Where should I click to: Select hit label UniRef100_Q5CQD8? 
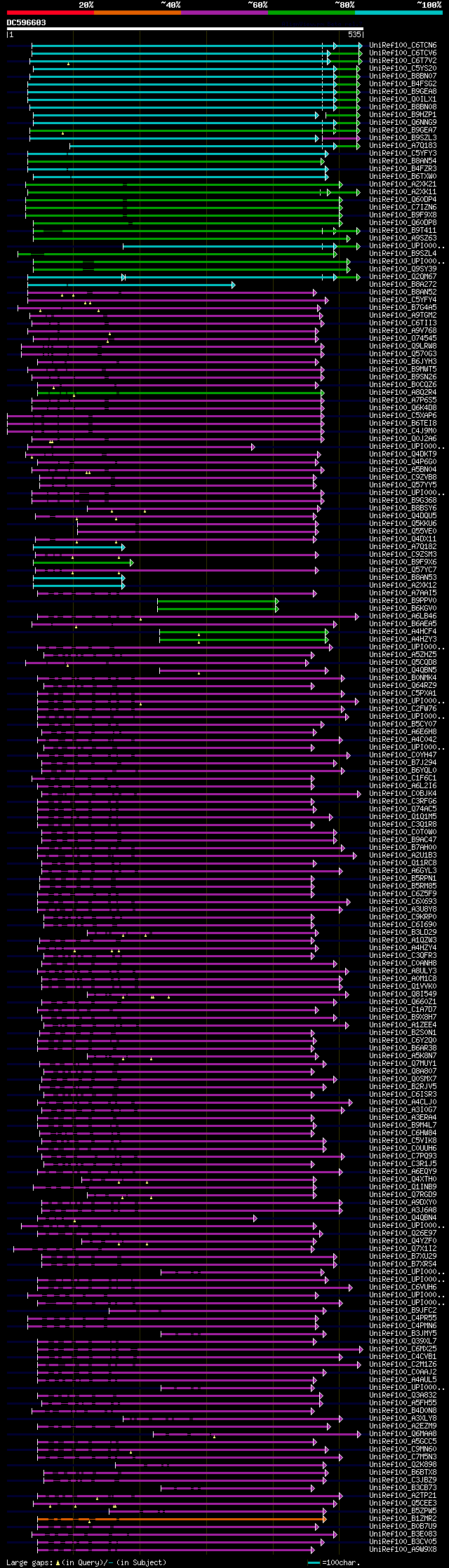click(403, 663)
